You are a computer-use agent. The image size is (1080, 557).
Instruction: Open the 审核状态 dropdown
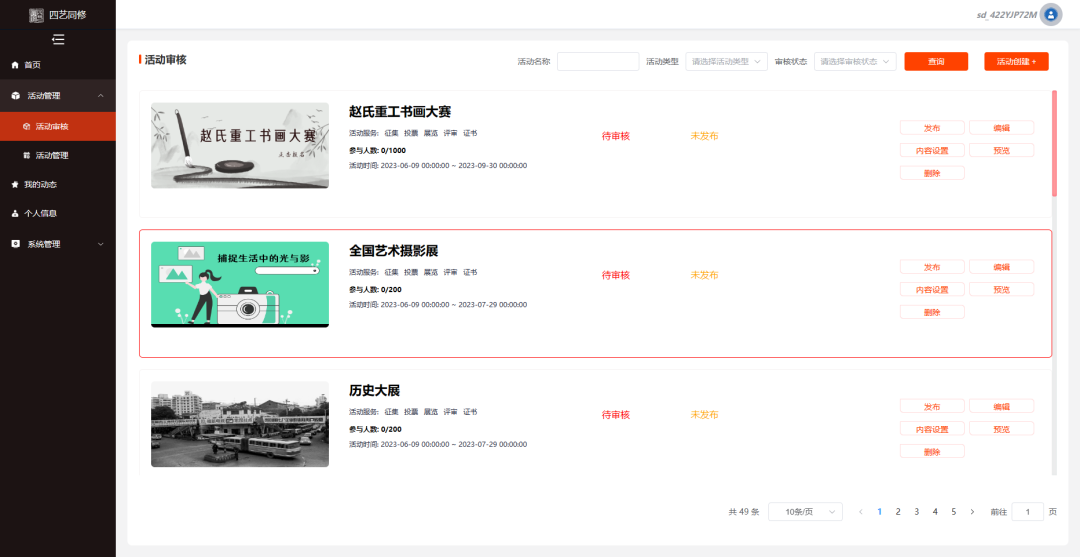855,61
